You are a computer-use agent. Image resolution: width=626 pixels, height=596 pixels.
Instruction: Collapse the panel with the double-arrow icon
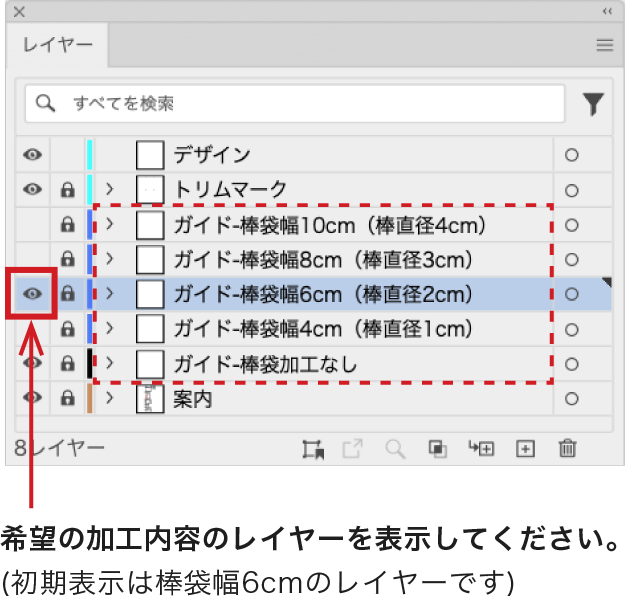(x=607, y=11)
